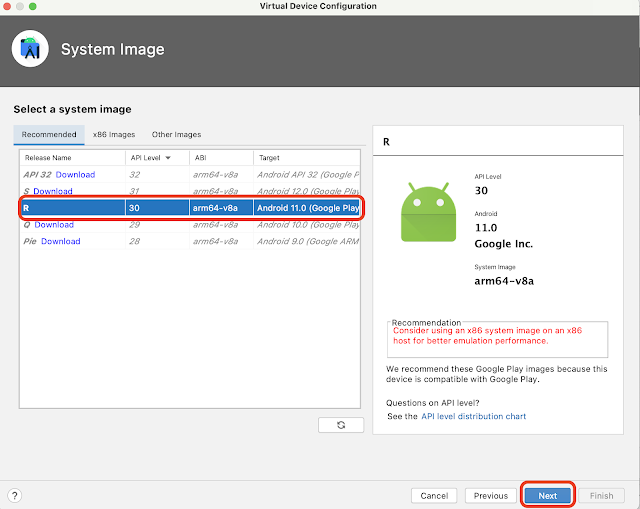Image resolution: width=640 pixels, height=509 pixels.
Task: Click the Release Name column header
Action: [x=48, y=158]
